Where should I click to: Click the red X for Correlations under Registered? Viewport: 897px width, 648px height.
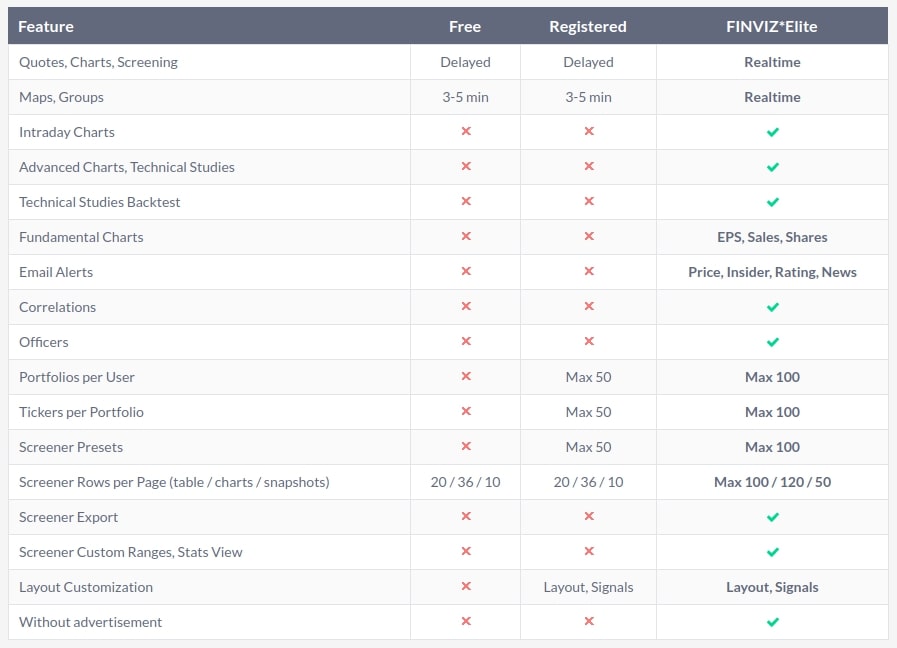(588, 307)
